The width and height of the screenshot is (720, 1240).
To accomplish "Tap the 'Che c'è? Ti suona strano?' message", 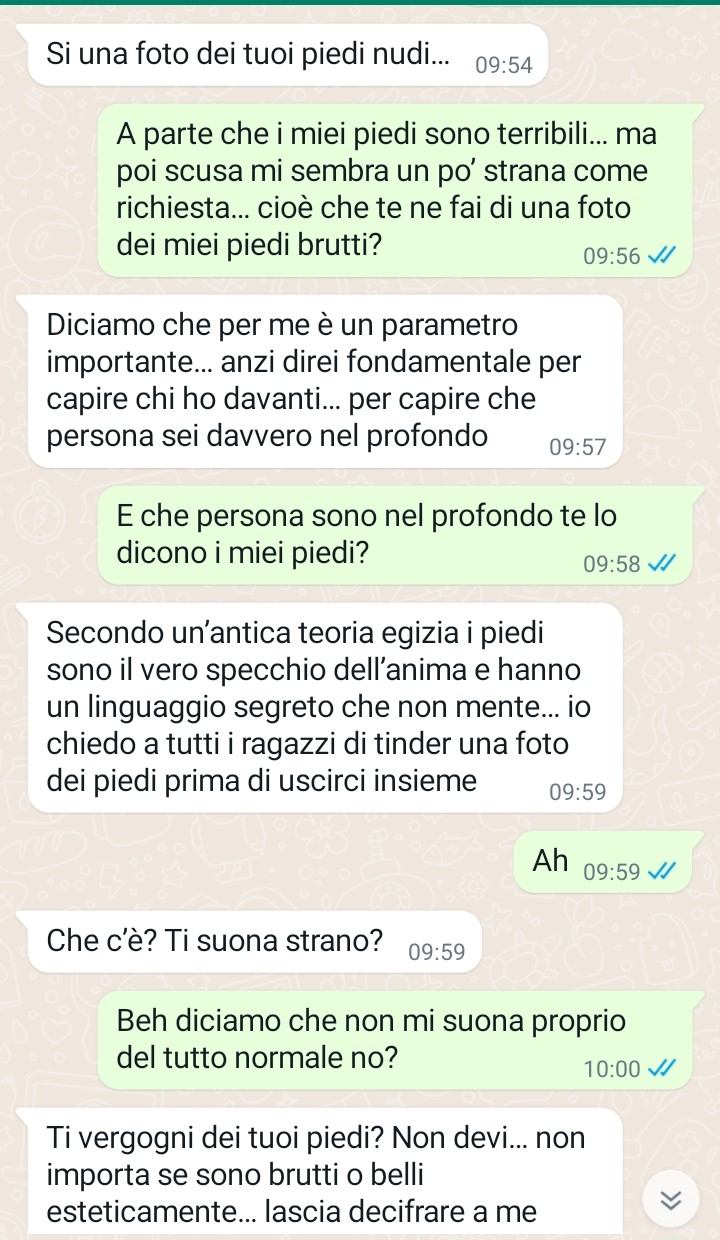I will click(x=255, y=942).
